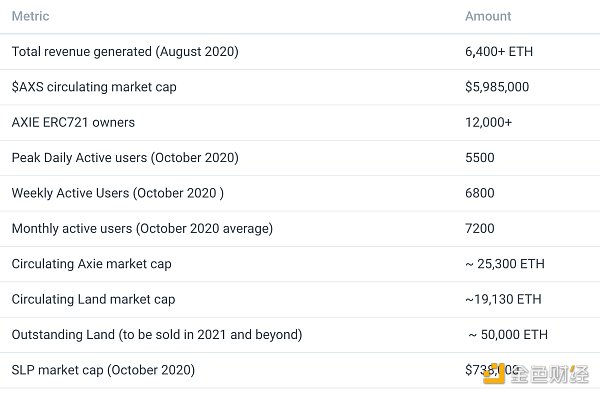Click the 12,000+ owners value
The image size is (600, 395).
coord(488,122)
